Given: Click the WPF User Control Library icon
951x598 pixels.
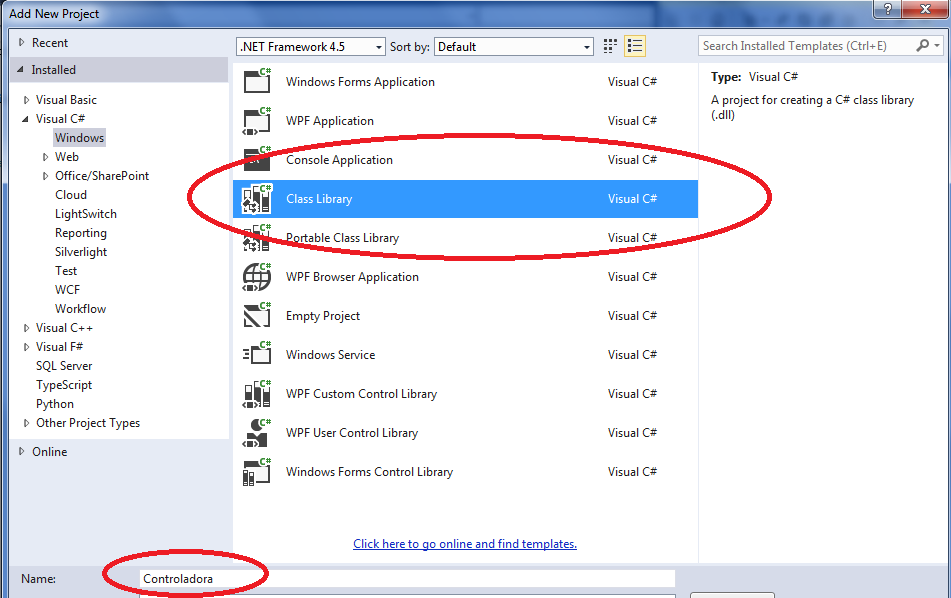Looking at the screenshot, I should pos(257,433).
